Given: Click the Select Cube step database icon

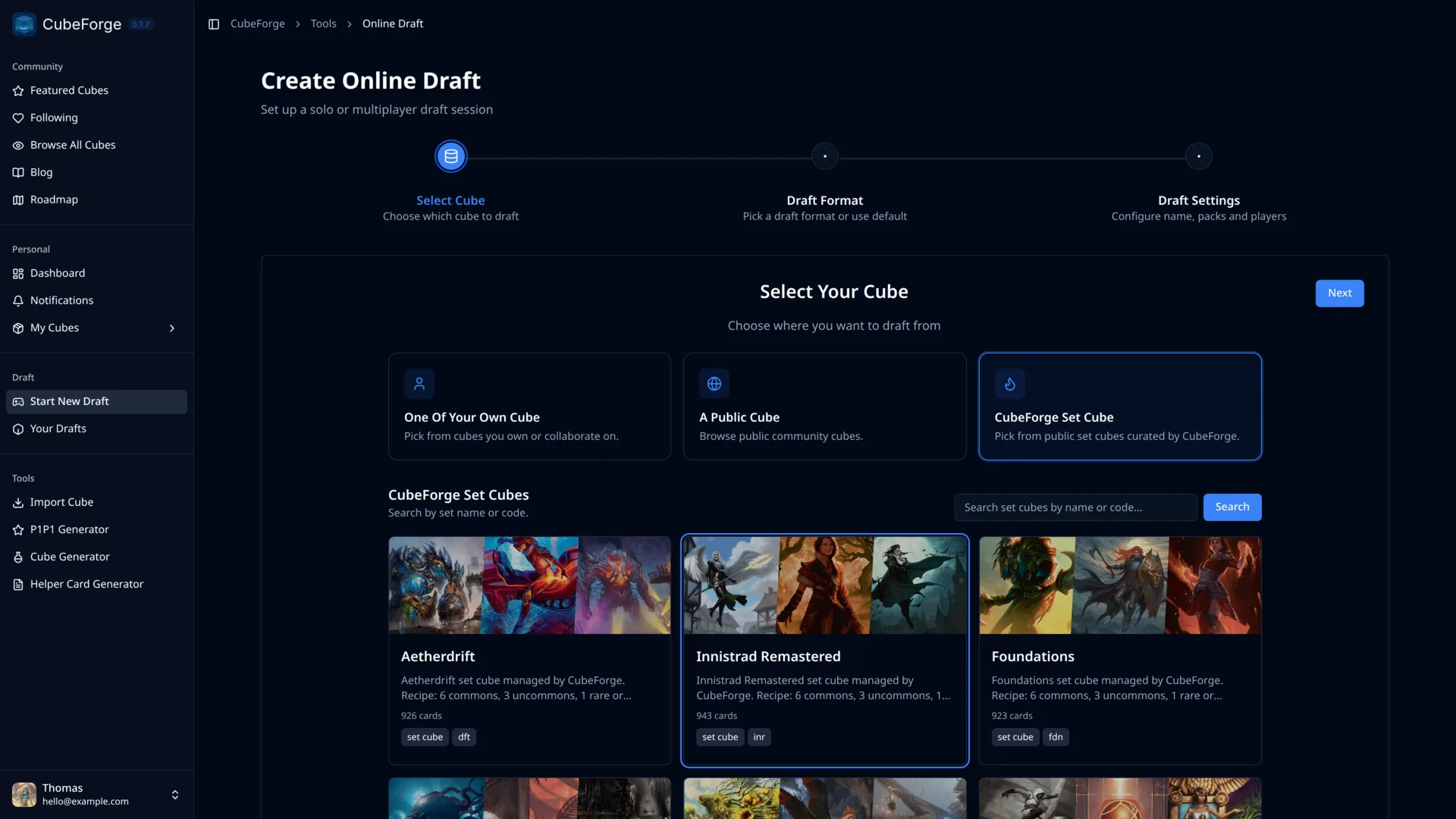Looking at the screenshot, I should pyautogui.click(x=451, y=156).
